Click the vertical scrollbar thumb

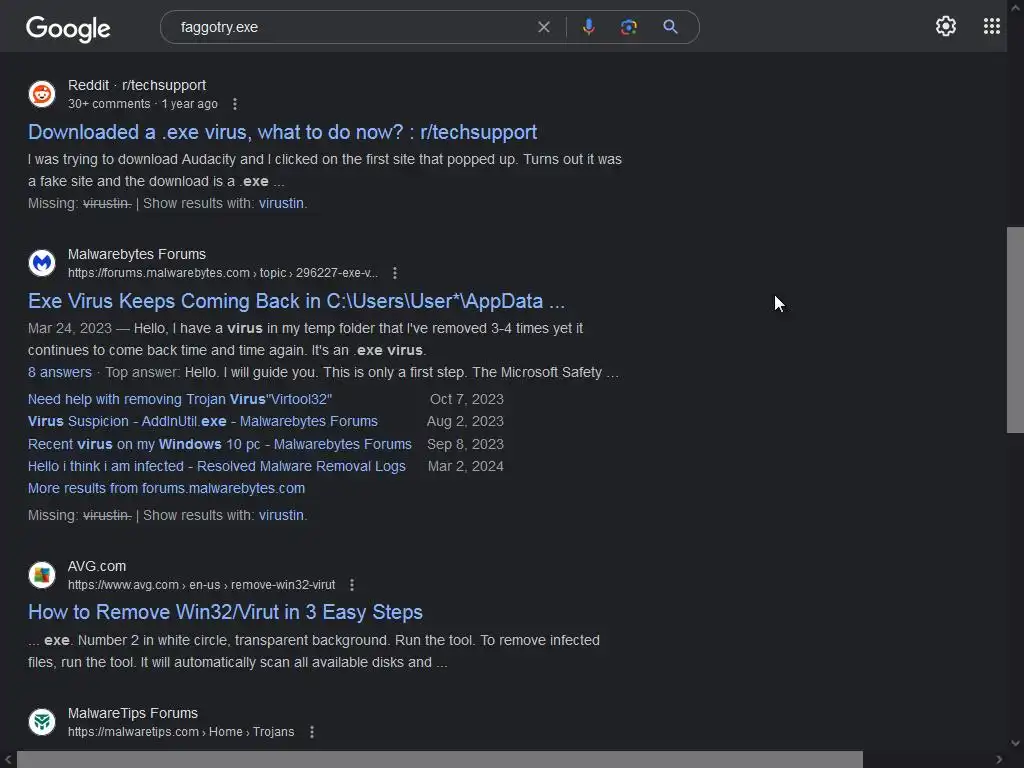tap(1015, 330)
